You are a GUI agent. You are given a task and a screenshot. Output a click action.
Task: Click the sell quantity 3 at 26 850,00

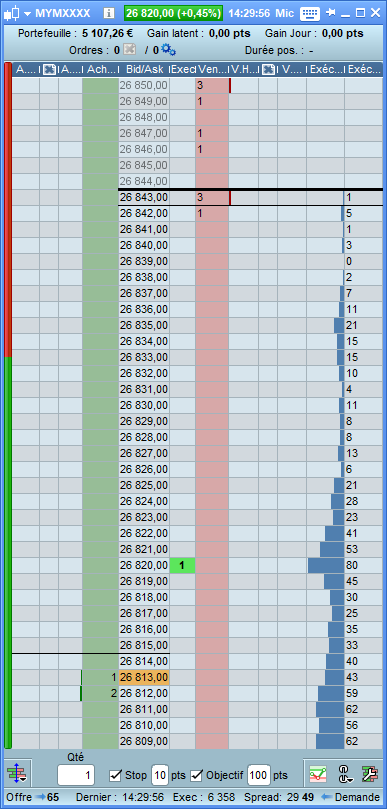200,86
